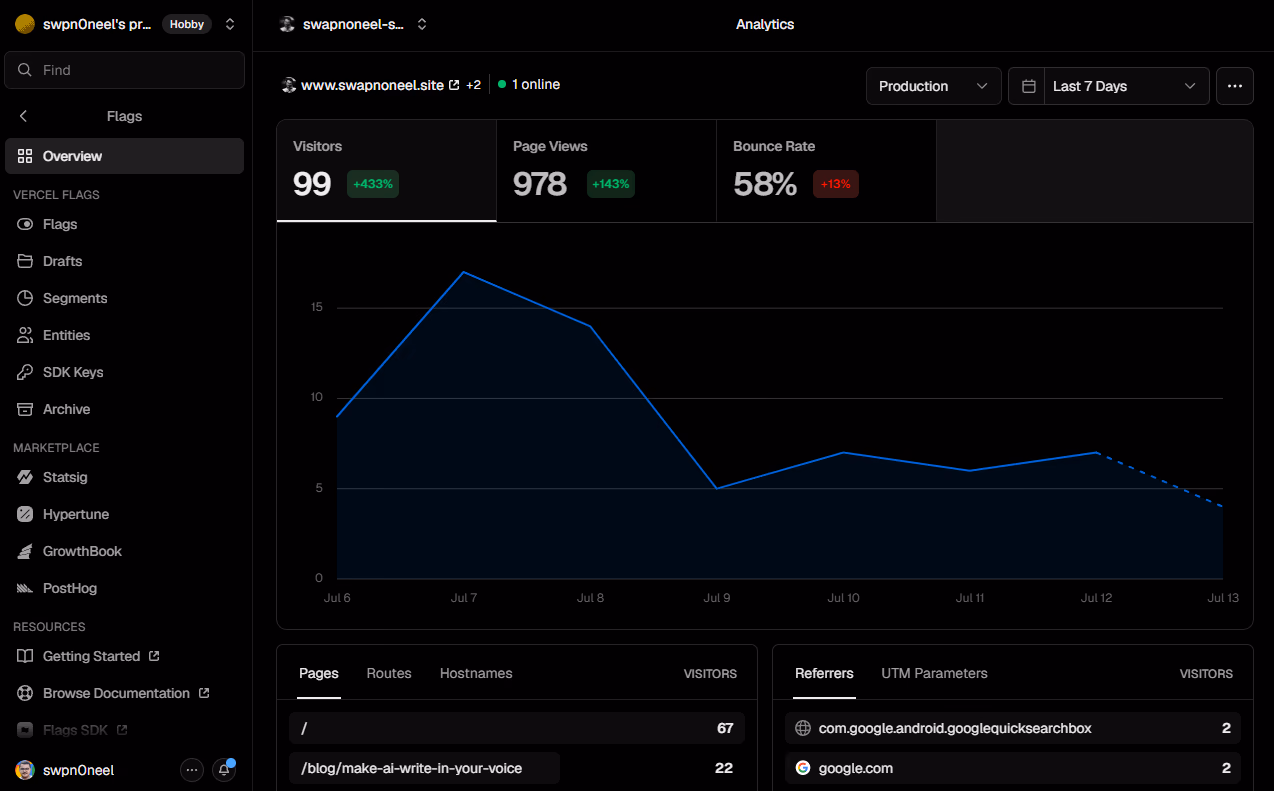Click the Jul 7 chart date label
Image resolution: width=1274 pixels, height=791 pixels.
(464, 598)
